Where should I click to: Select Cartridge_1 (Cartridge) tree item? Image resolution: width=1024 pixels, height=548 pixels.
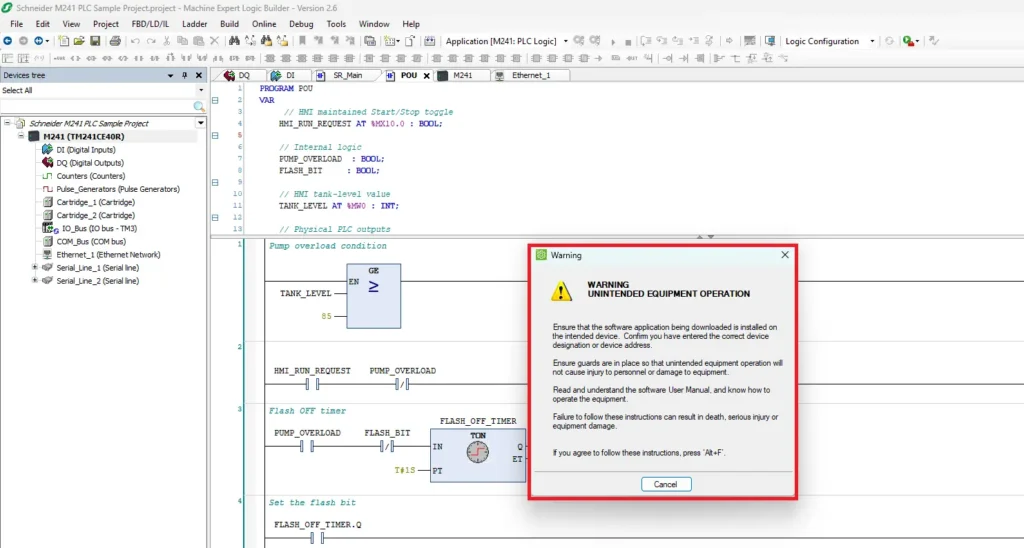[x=95, y=202]
